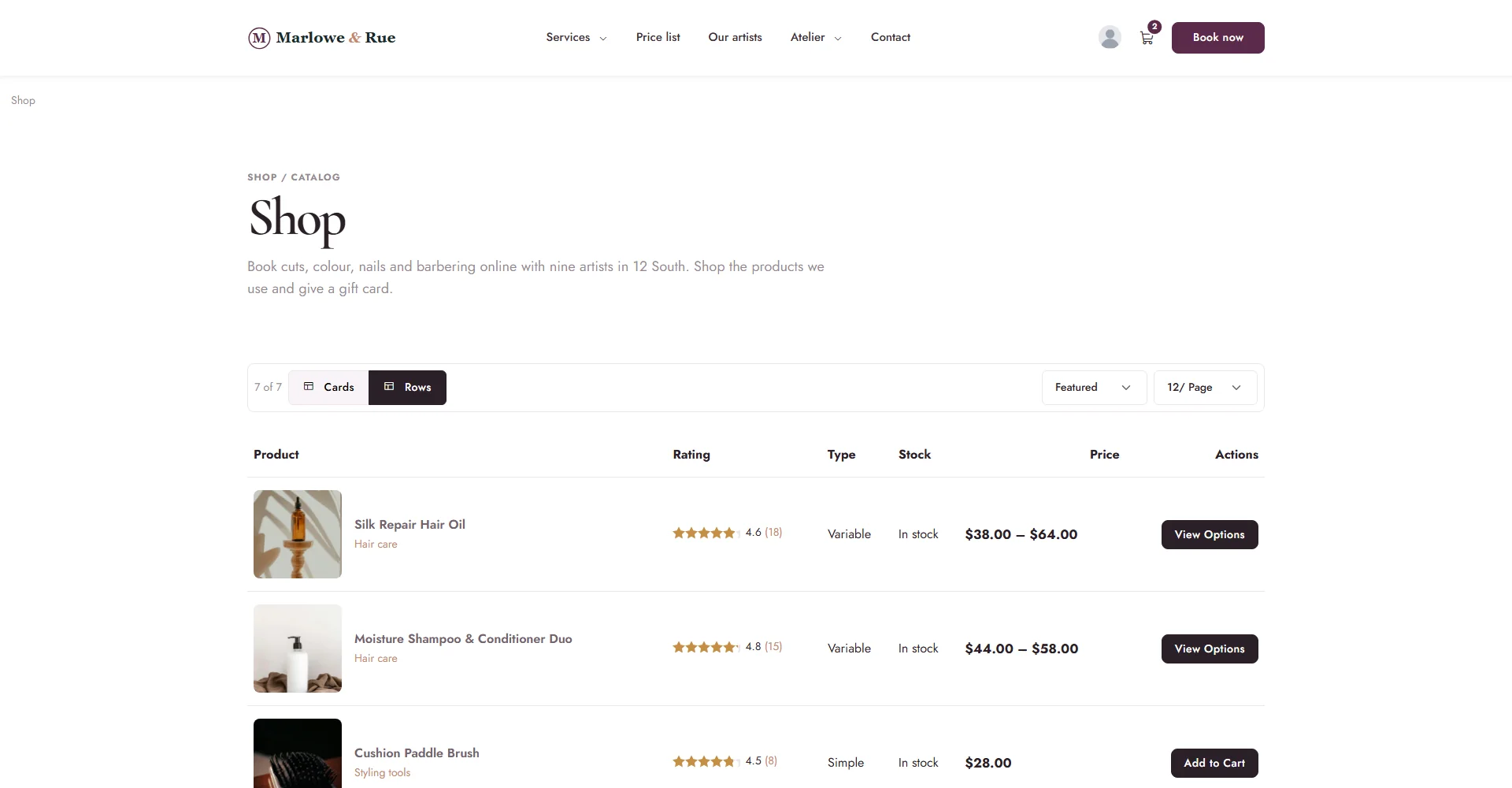Go to Marlowe & Rue homepage logo
1512x788 pixels.
coord(321,38)
